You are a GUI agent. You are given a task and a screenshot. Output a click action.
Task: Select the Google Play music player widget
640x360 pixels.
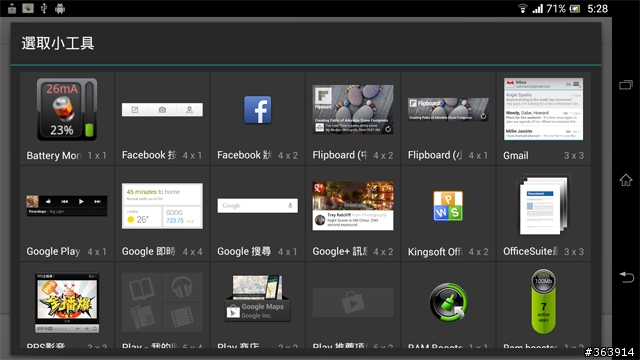point(67,205)
